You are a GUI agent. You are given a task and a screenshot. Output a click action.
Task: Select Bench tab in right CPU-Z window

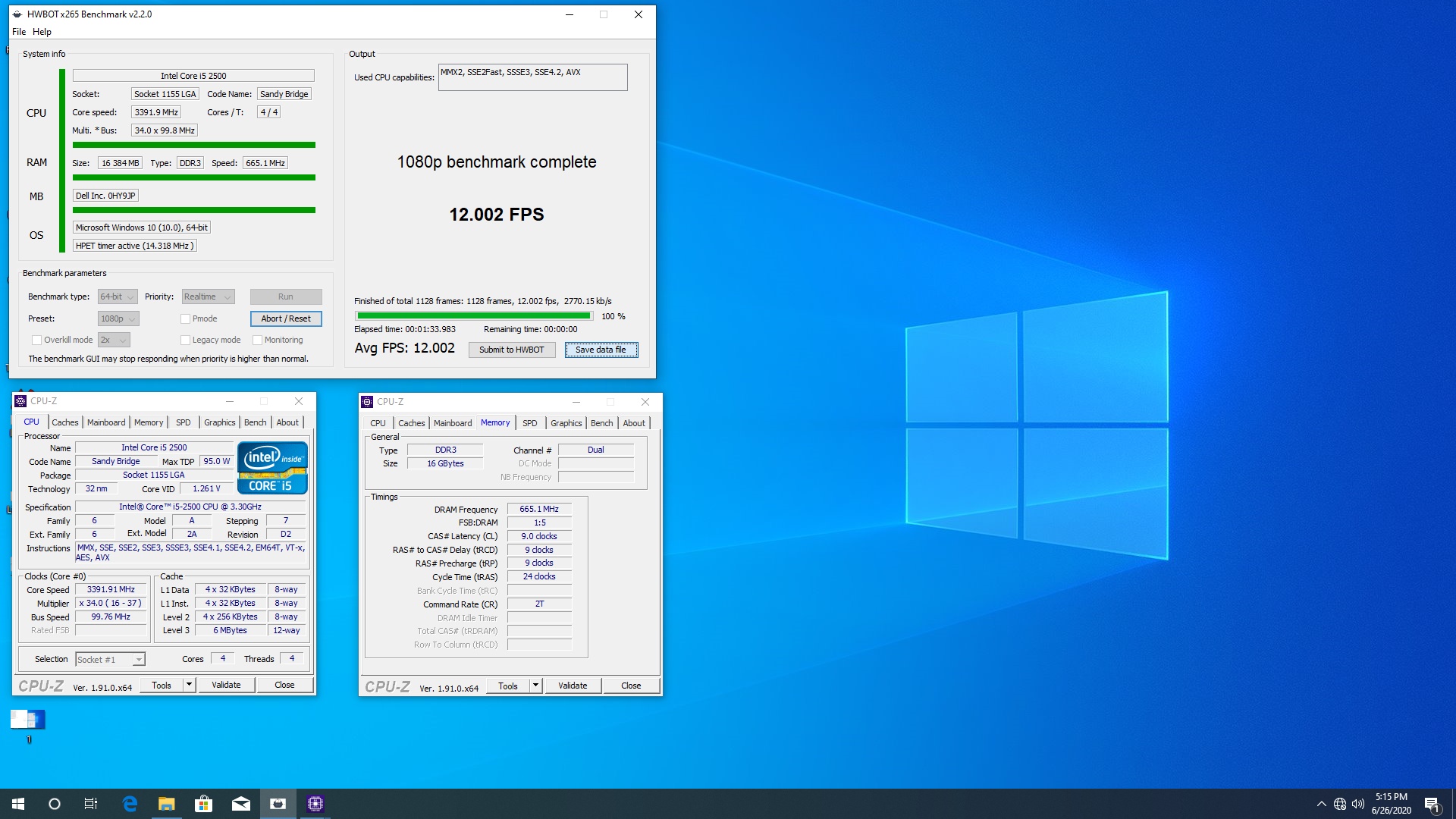pyautogui.click(x=602, y=423)
